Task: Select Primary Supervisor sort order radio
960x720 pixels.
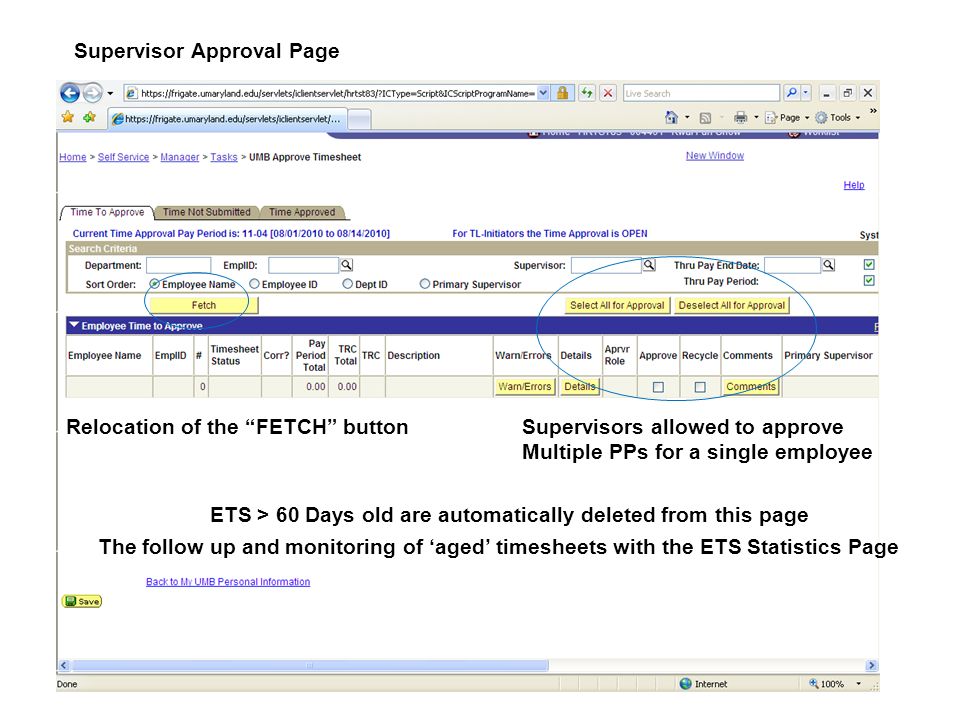Action: point(425,284)
